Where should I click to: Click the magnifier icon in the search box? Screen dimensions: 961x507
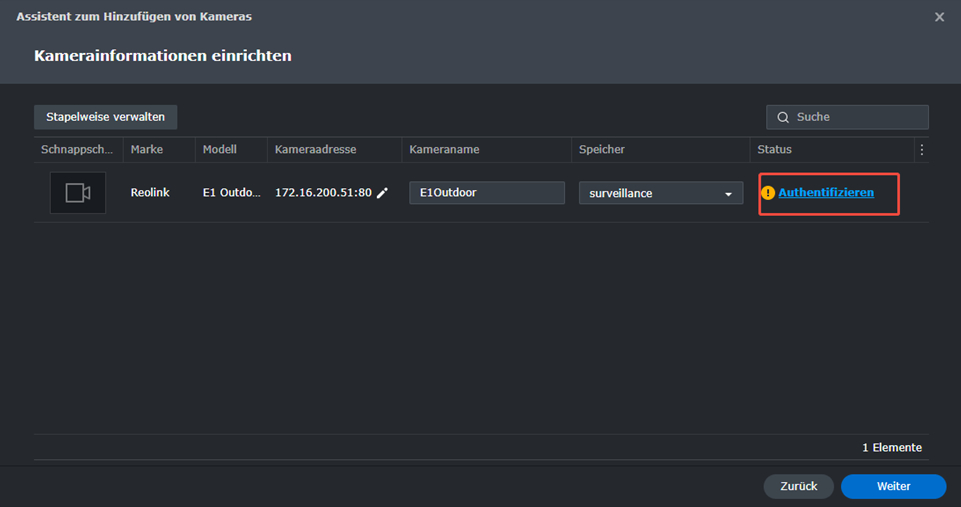coord(783,117)
